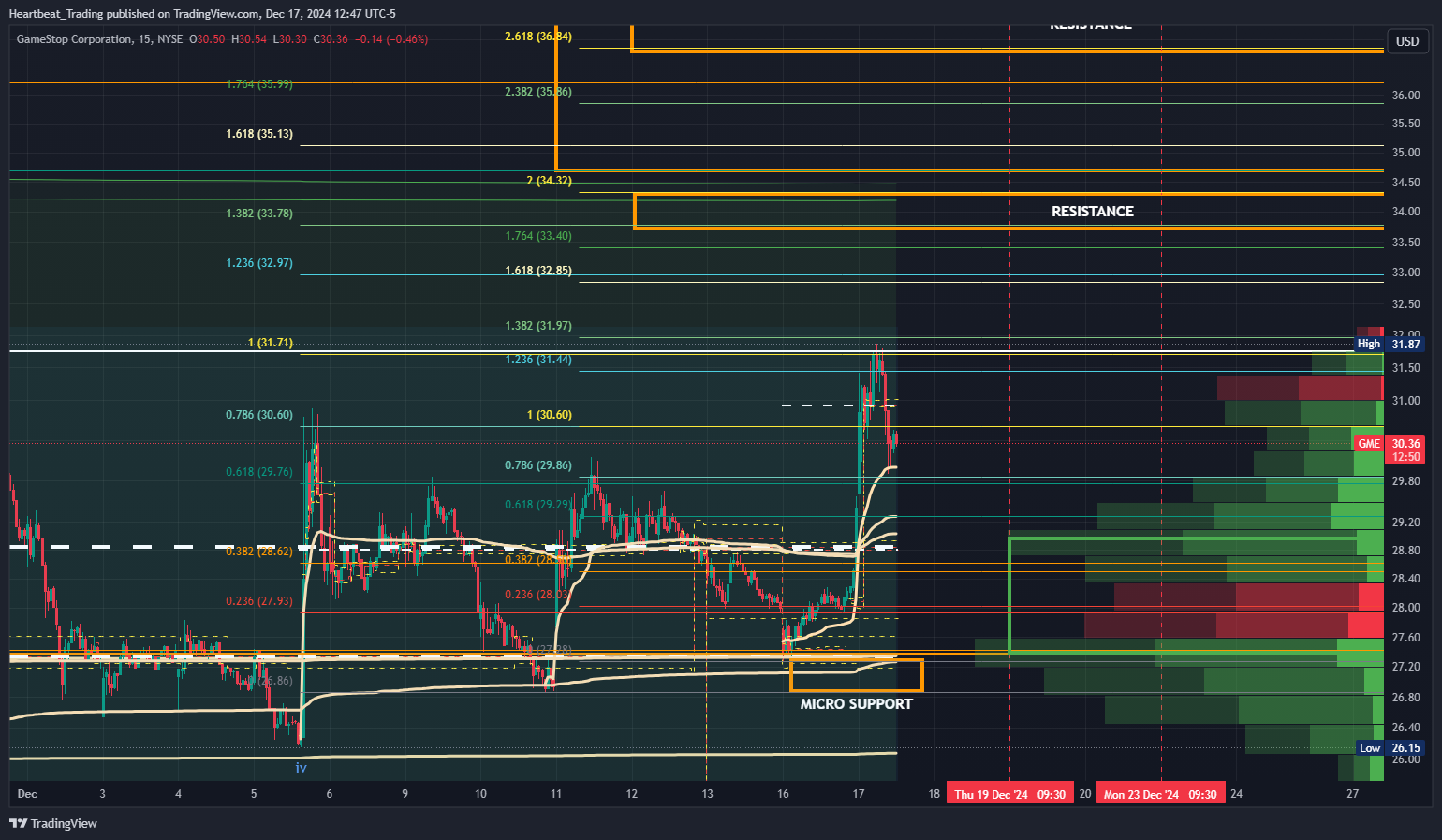Select the Mon 23 Dec '24 09:30 marker
The height and width of the screenshot is (840, 1442).
(1160, 794)
